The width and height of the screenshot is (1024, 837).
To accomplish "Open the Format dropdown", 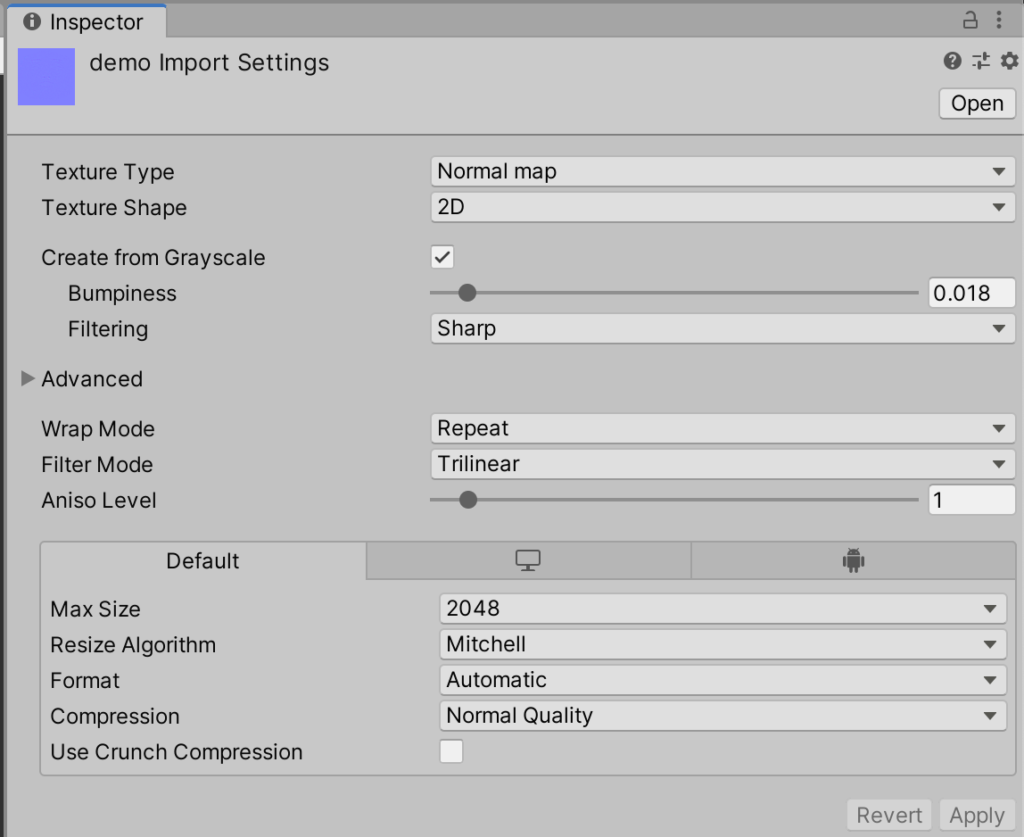I will [x=722, y=680].
